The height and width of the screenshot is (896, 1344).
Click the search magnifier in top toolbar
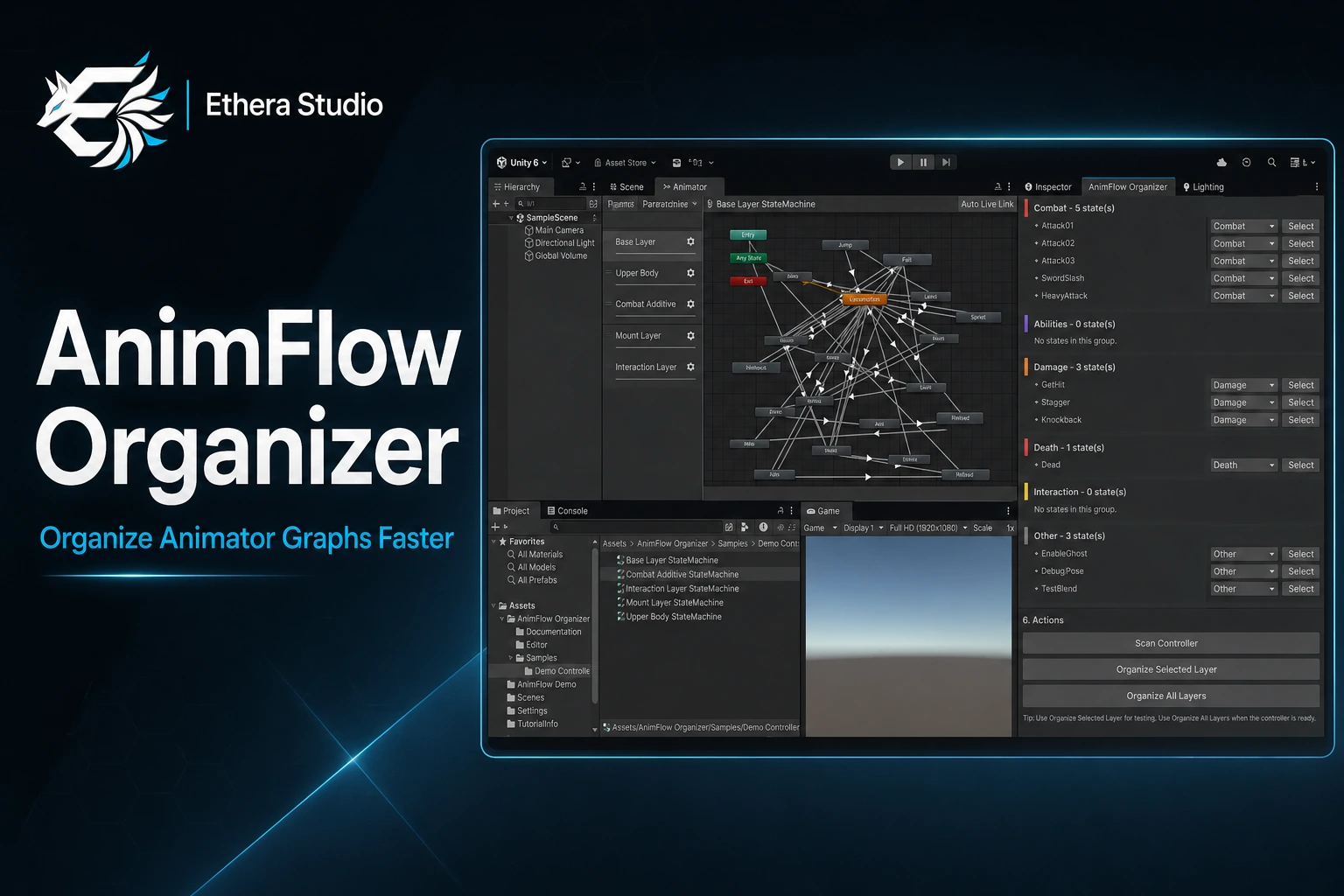click(x=1271, y=163)
